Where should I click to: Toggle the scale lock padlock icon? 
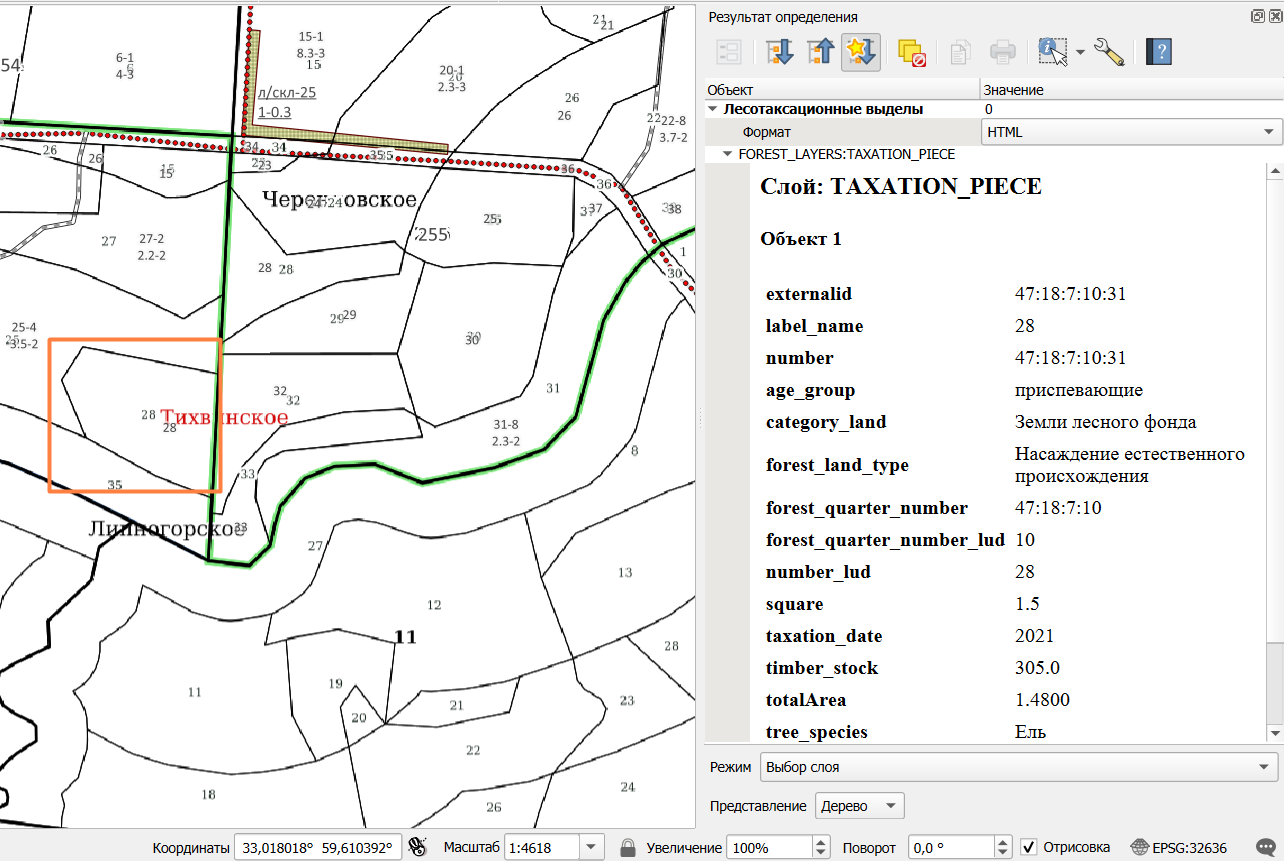coord(628,847)
